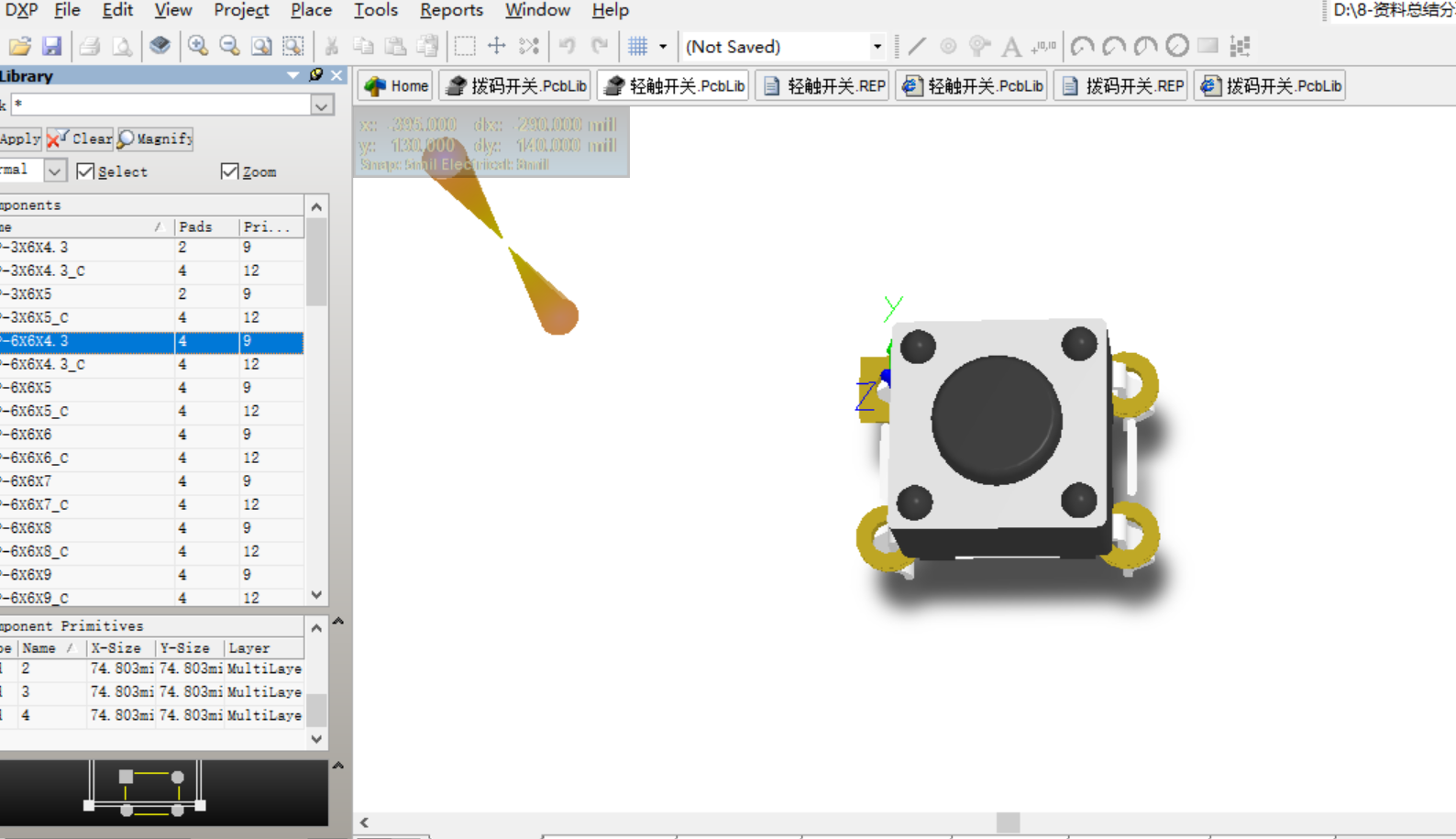
Task: Click the Copy icon in the toolbar
Action: coord(363,46)
